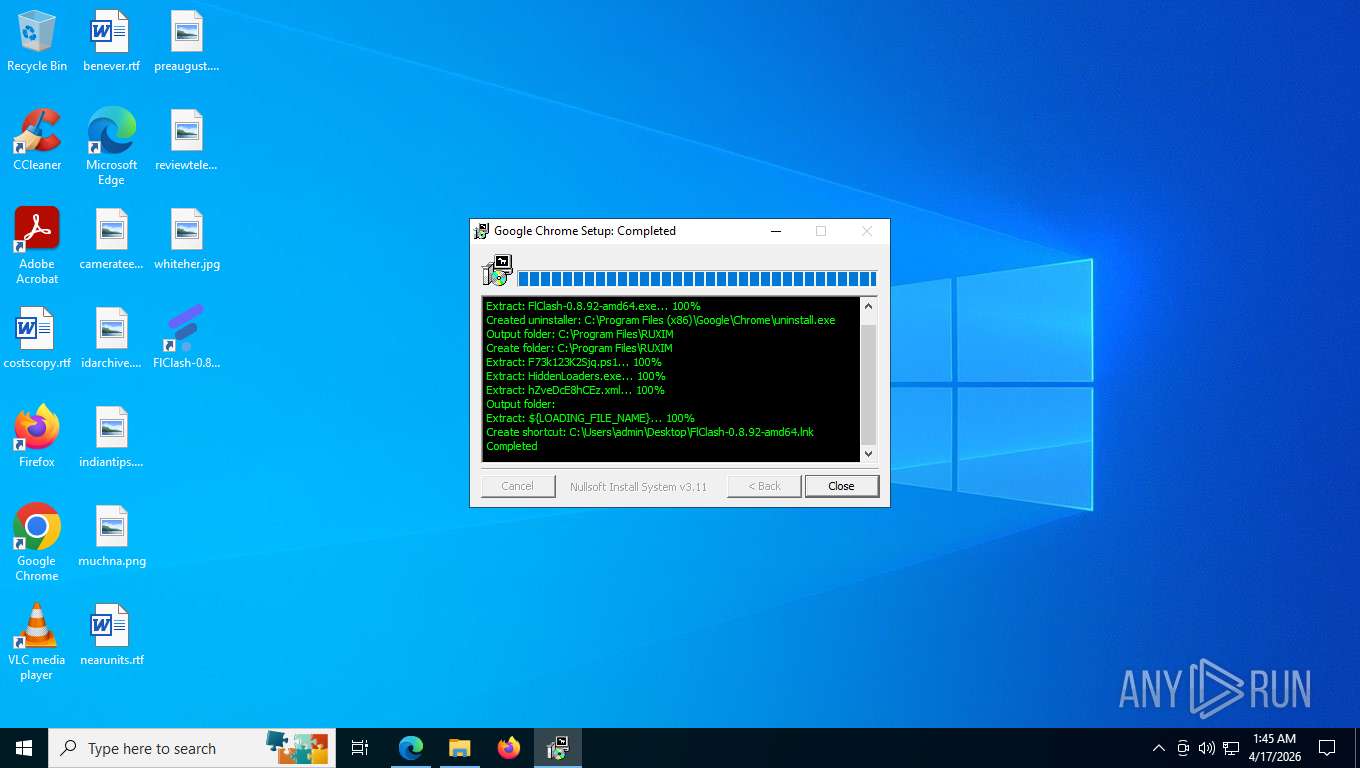Click the 'Extract: HiddenLoaders.exe' log line

[575, 376]
